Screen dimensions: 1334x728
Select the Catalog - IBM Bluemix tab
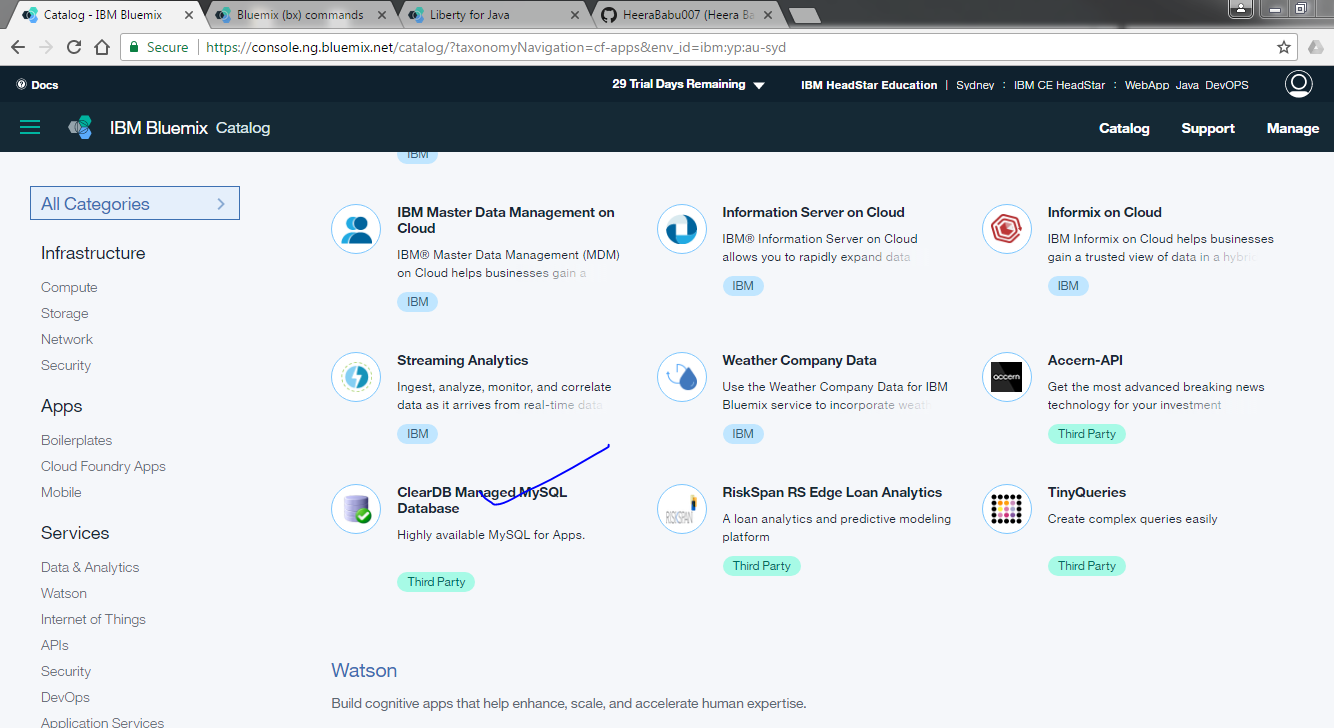pos(102,15)
